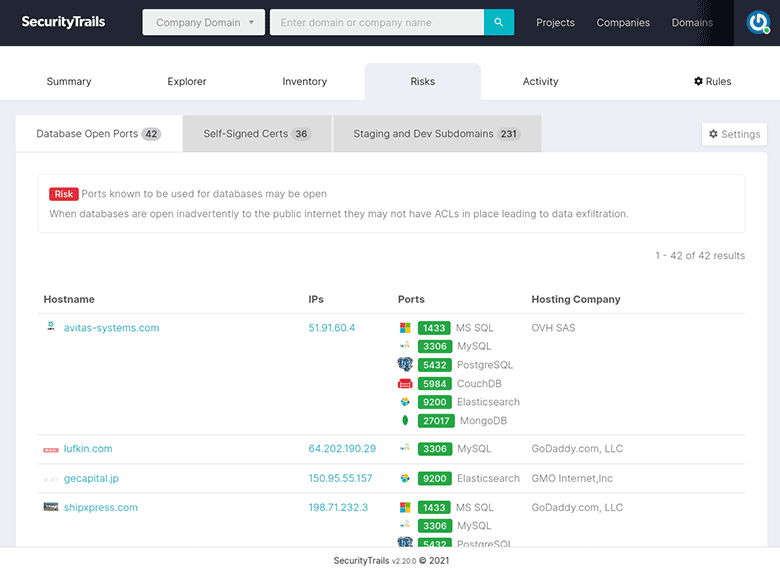Open Rules settings
Screen dimensions: 780x571
click(712, 81)
